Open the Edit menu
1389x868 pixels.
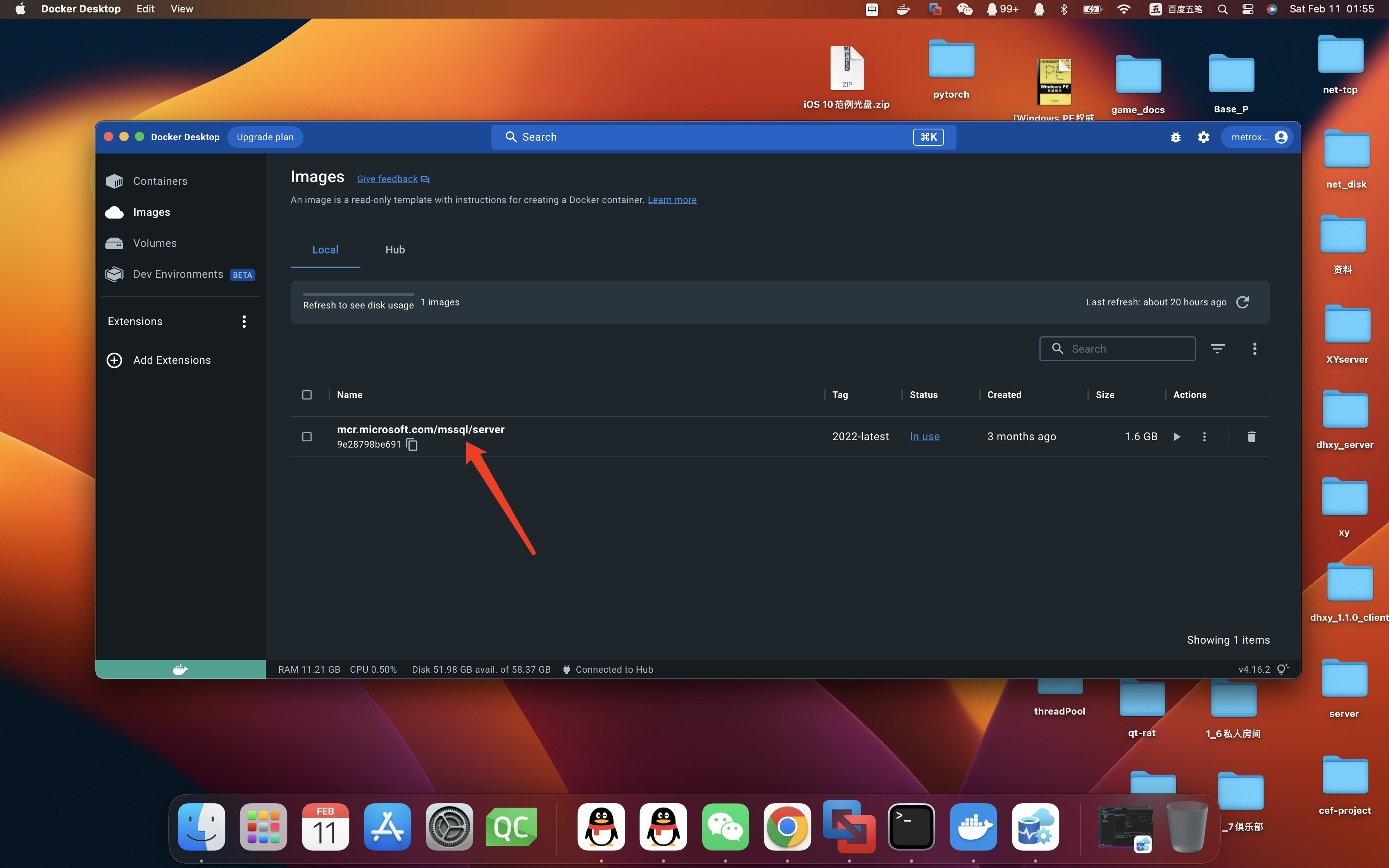coord(145,9)
